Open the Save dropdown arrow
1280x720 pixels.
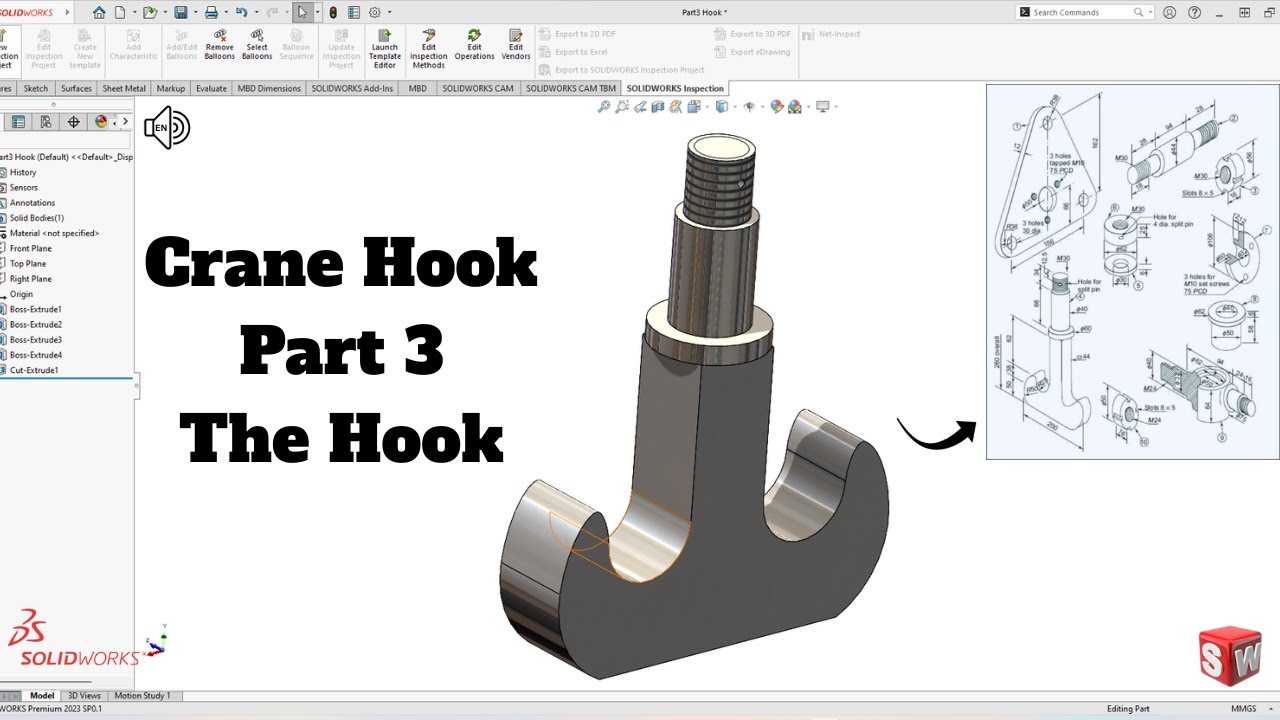[195, 12]
